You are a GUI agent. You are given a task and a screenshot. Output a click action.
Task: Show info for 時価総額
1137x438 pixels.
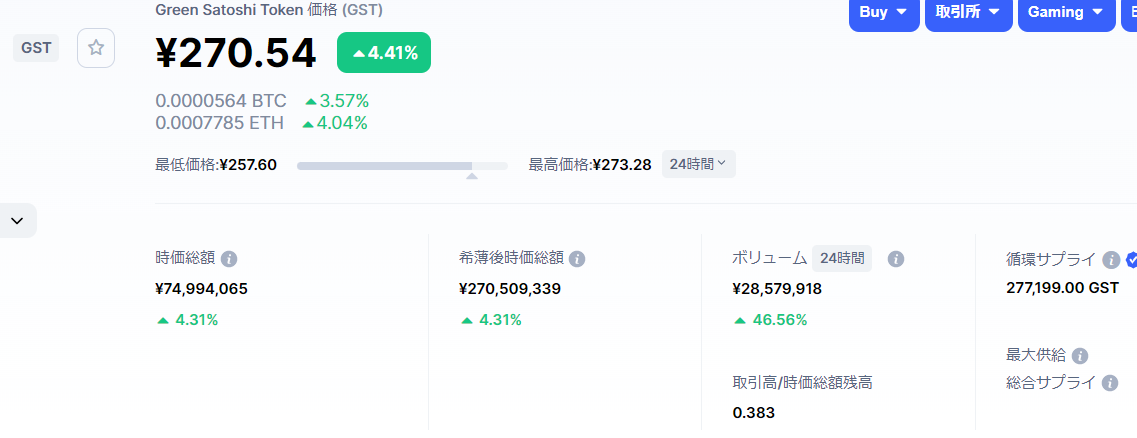[229, 259]
